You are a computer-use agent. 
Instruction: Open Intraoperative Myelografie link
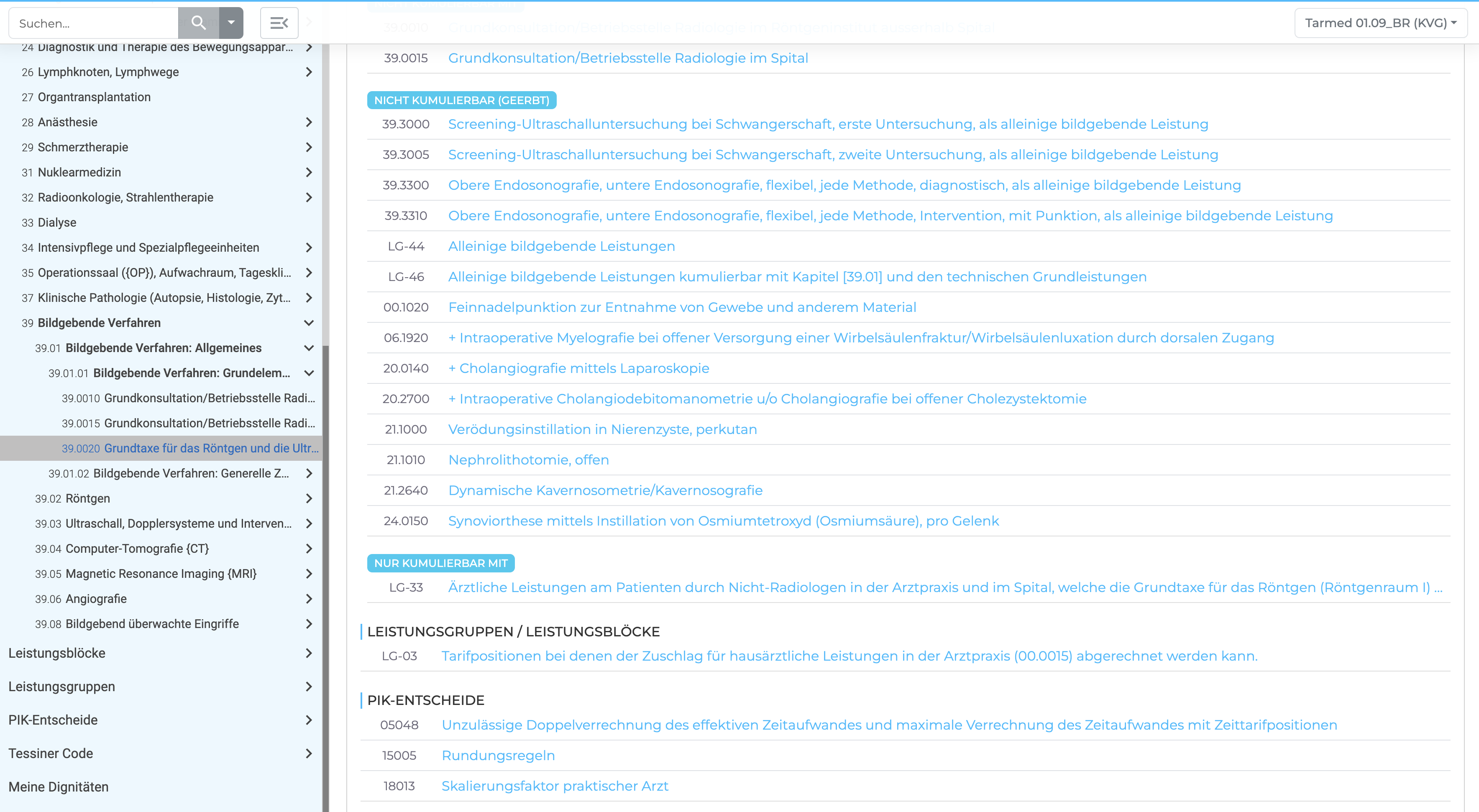click(861, 337)
